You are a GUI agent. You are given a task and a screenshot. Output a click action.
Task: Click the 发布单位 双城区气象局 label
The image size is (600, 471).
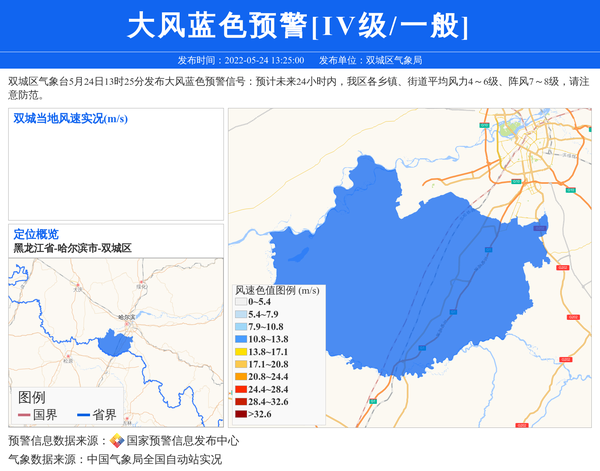coord(372,61)
